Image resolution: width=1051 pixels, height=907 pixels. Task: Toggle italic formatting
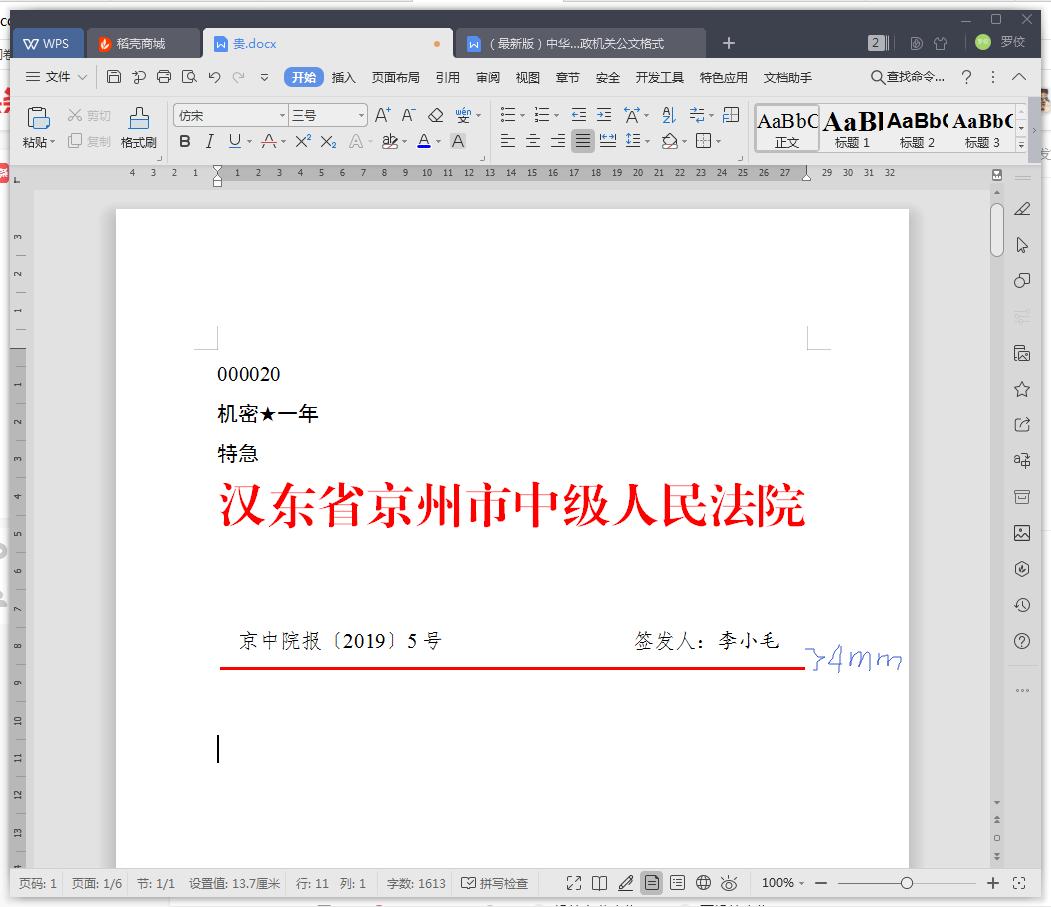[209, 141]
